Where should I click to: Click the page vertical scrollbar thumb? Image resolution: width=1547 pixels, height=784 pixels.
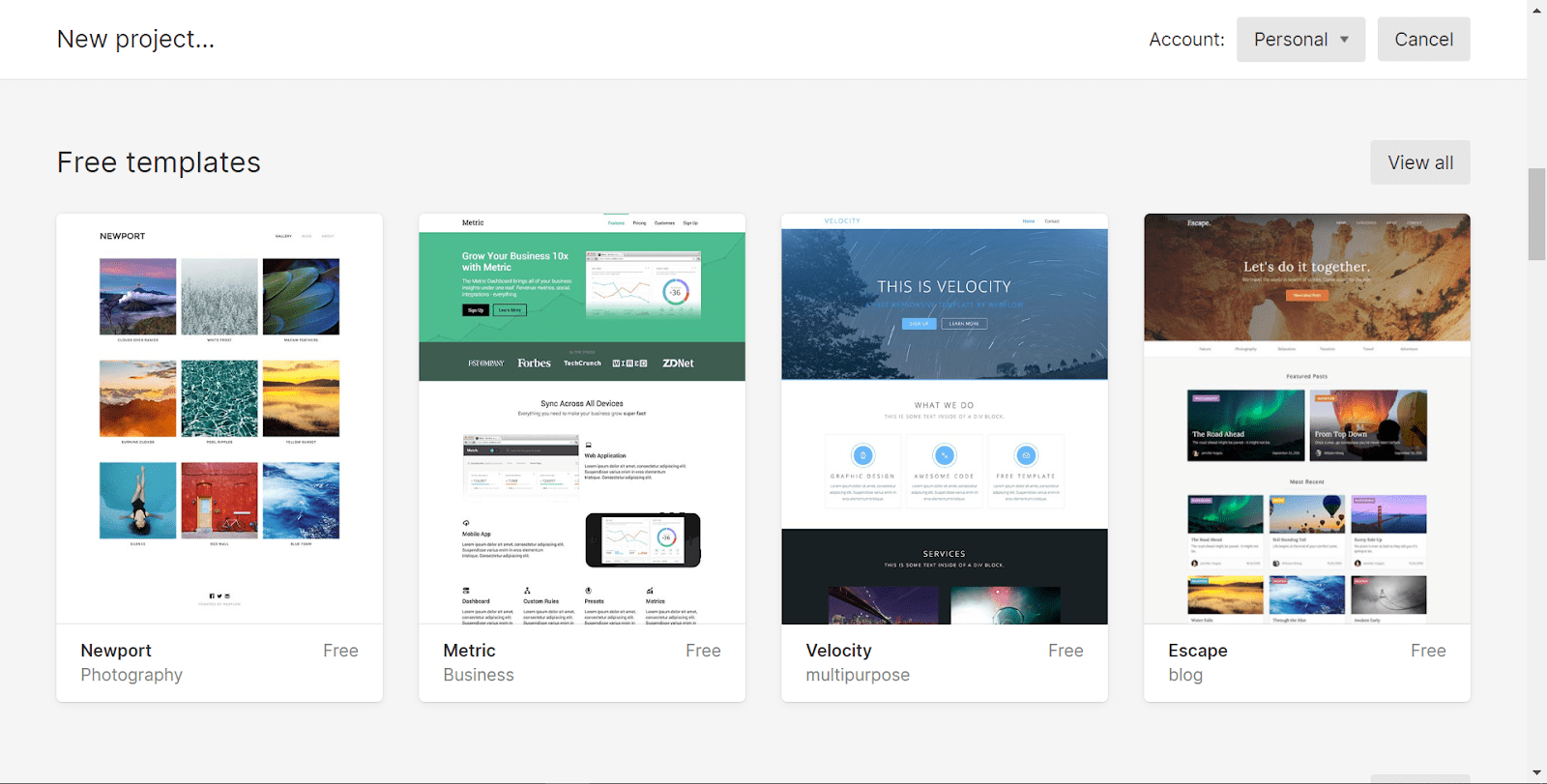point(1536,215)
